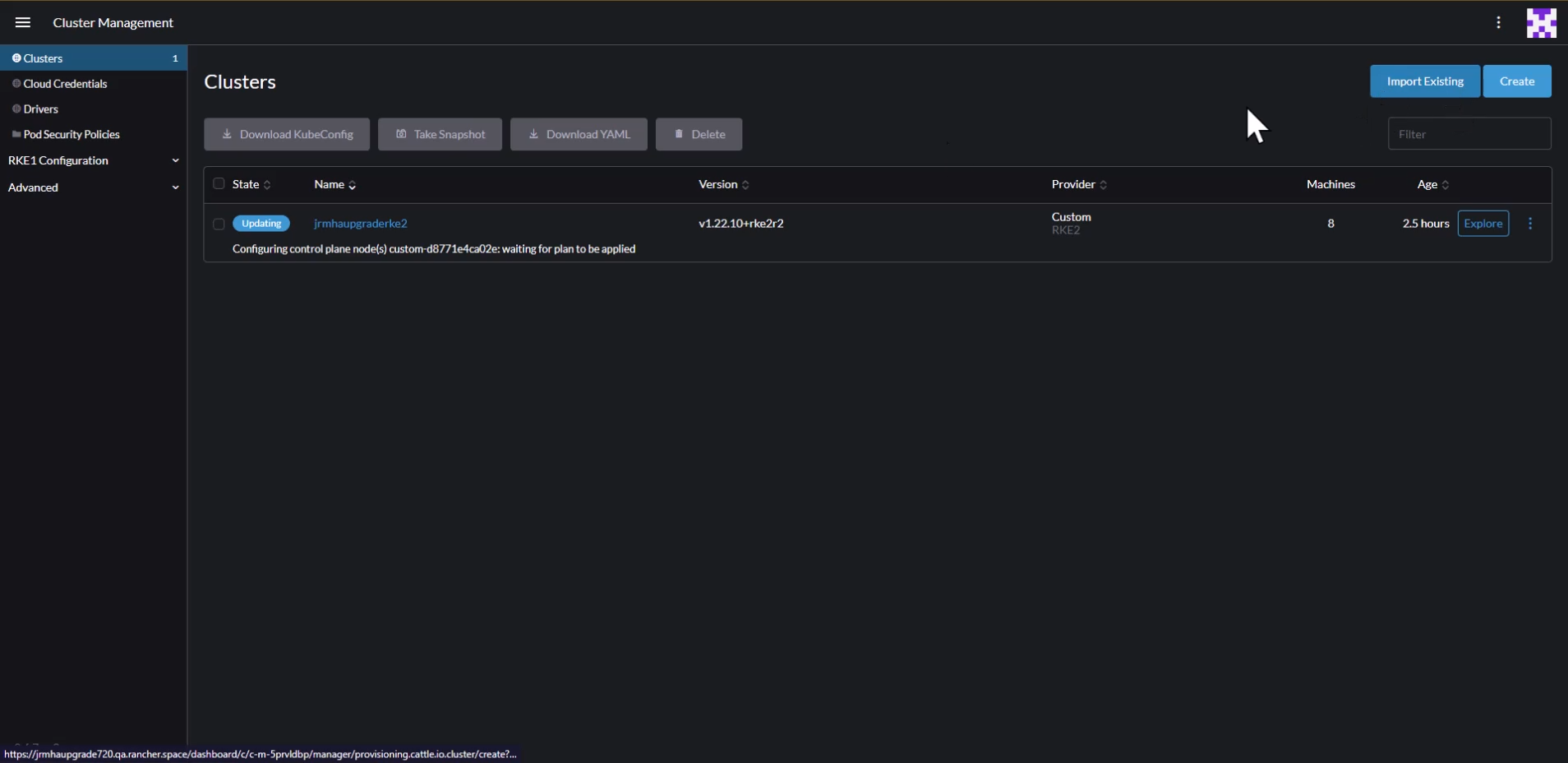Click inside the Filter input field
This screenshot has width=1568, height=763.
point(1469,133)
